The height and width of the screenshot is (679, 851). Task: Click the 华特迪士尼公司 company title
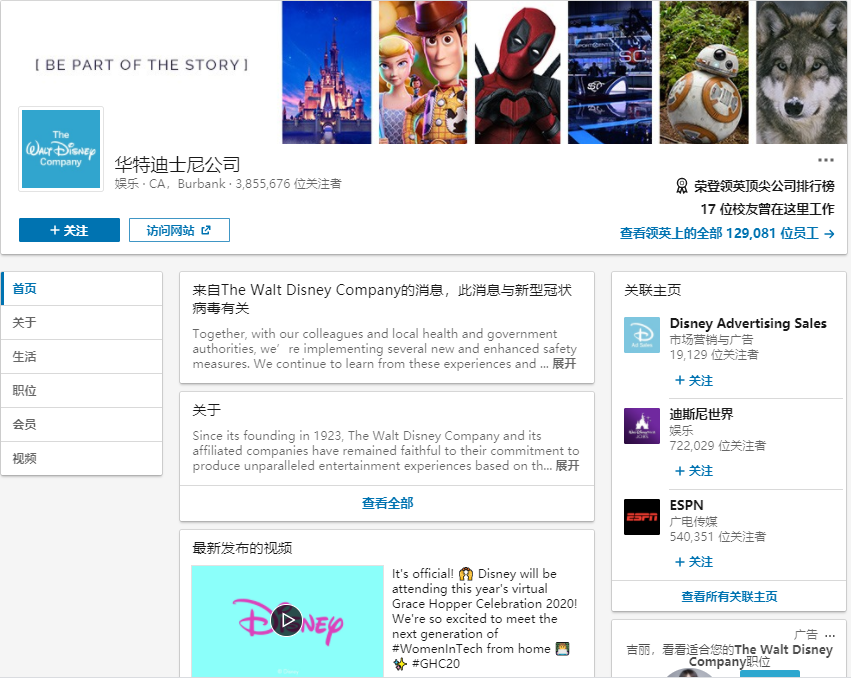click(177, 164)
